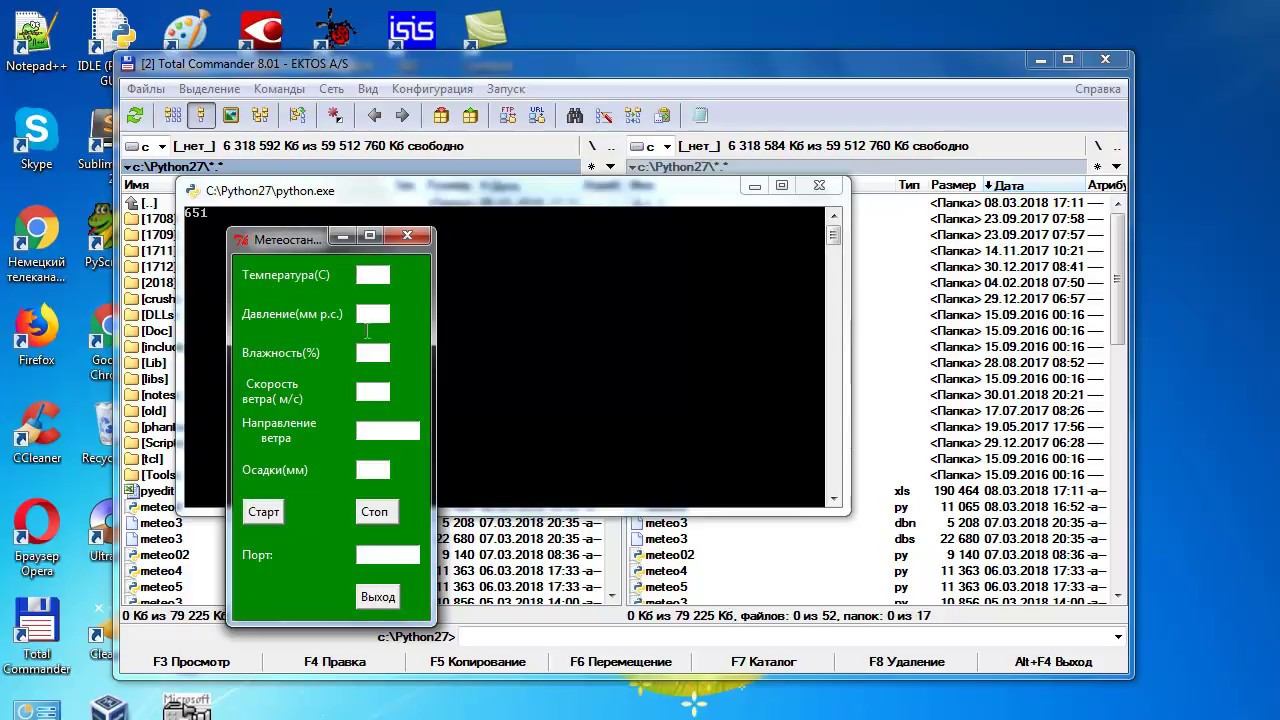The height and width of the screenshot is (720, 1280).
Task: Open FTP connection toolbar icon
Action: [508, 116]
